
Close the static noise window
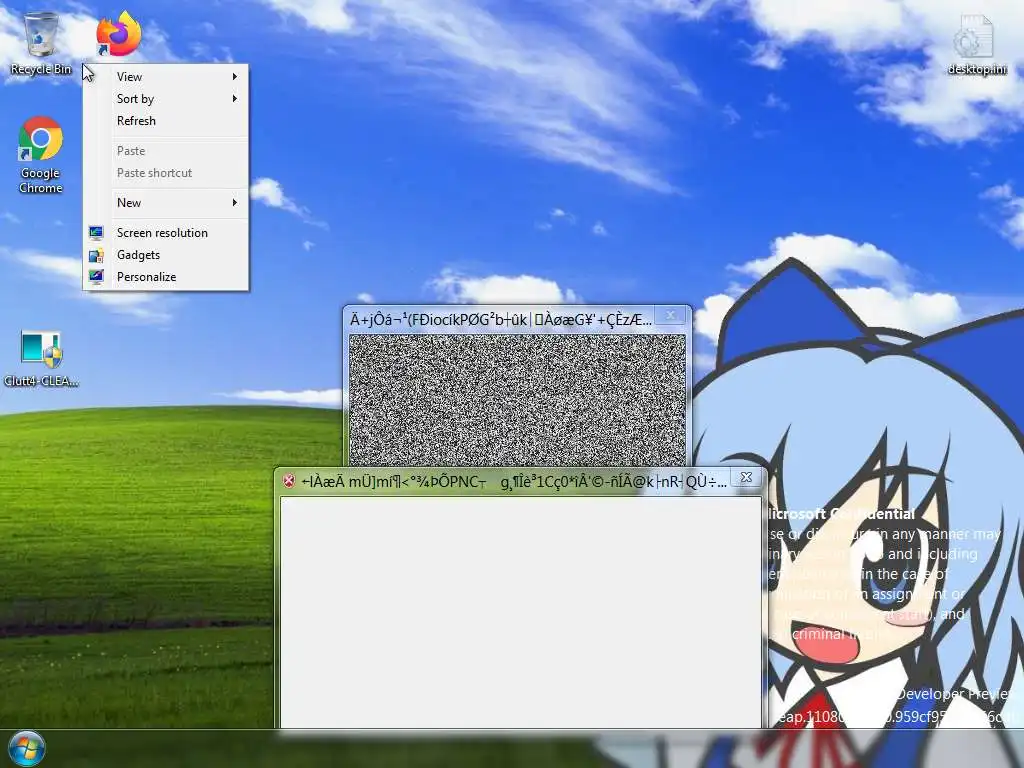point(671,315)
